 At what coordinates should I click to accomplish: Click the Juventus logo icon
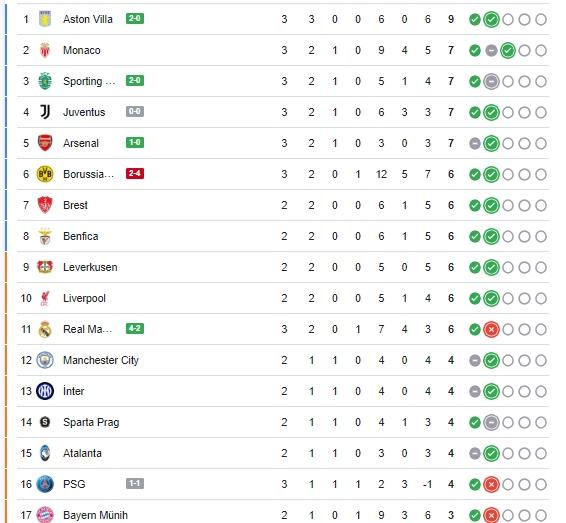click(x=45, y=112)
